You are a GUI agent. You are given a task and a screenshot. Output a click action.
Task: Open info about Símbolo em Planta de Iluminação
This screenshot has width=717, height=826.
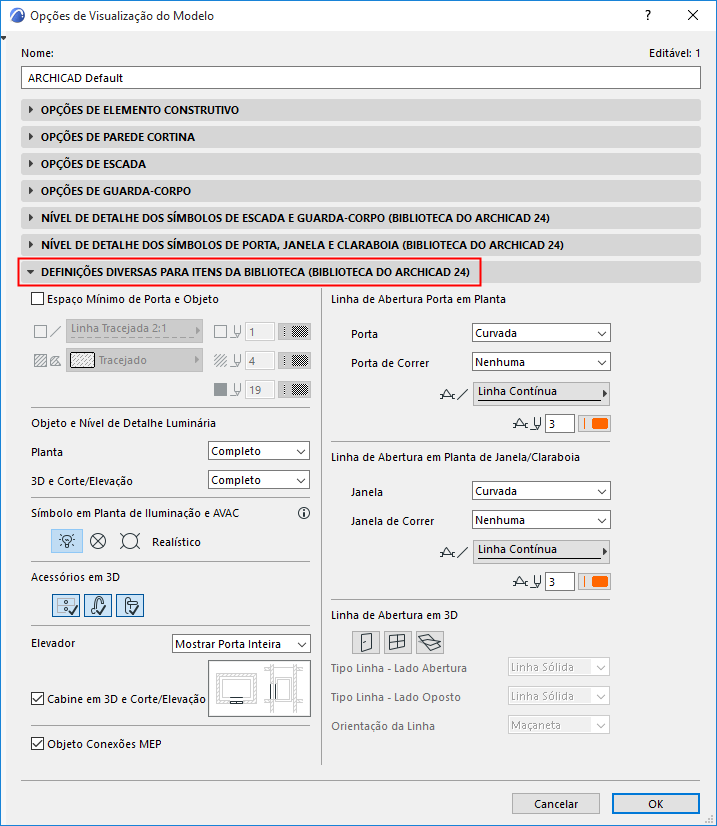(303, 513)
